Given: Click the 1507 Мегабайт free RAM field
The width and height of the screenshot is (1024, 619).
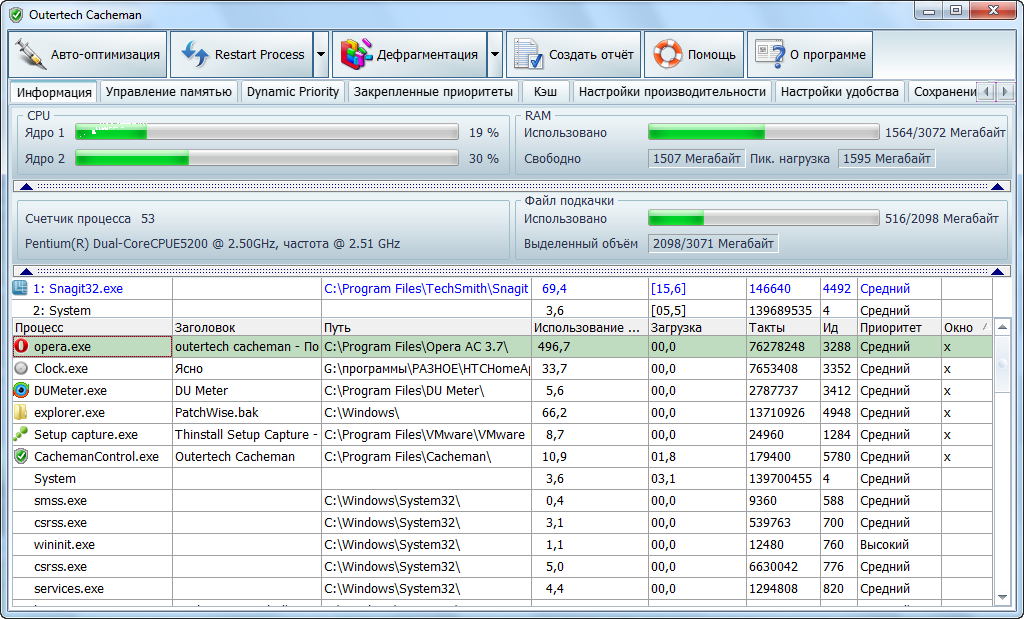Looking at the screenshot, I should pos(697,159).
